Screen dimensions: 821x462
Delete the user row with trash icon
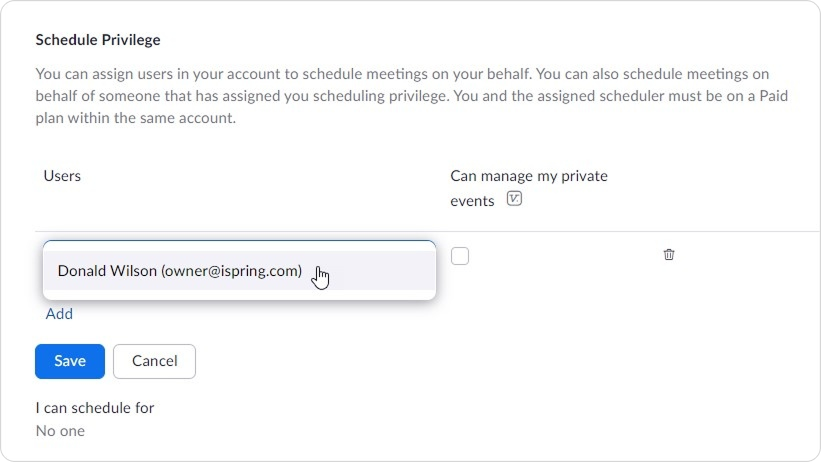(x=669, y=255)
